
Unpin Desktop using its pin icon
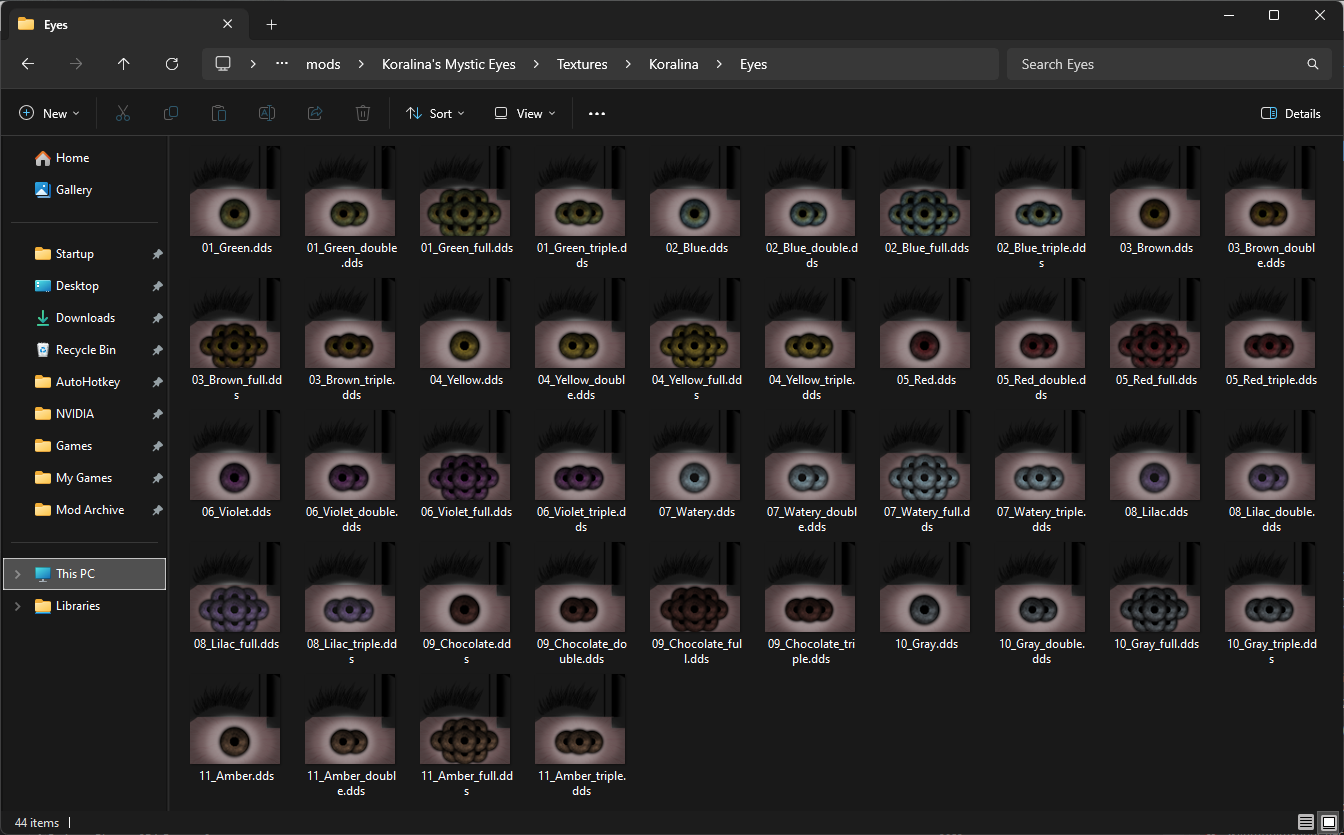[x=157, y=286]
